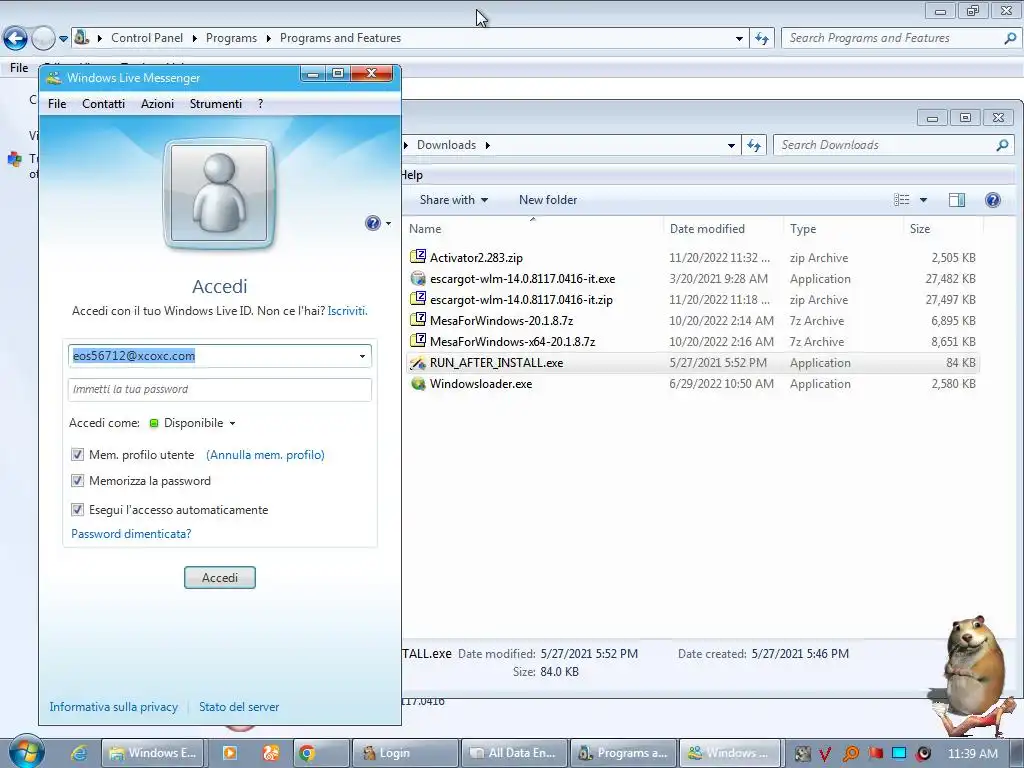This screenshot has width=1024, height=768.
Task: Click the RUN_AFTER_INSTALL.exe icon
Action: (418, 362)
